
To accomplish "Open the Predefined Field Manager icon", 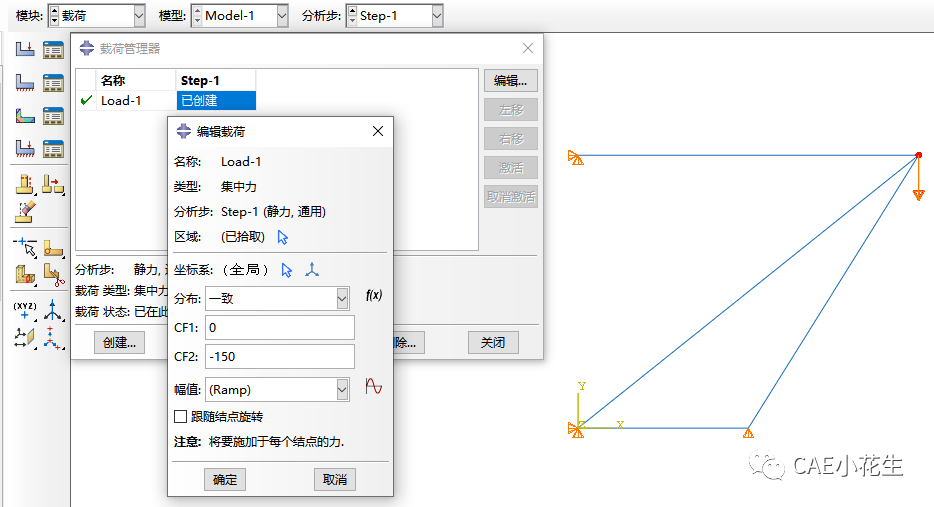I will tap(53, 115).
